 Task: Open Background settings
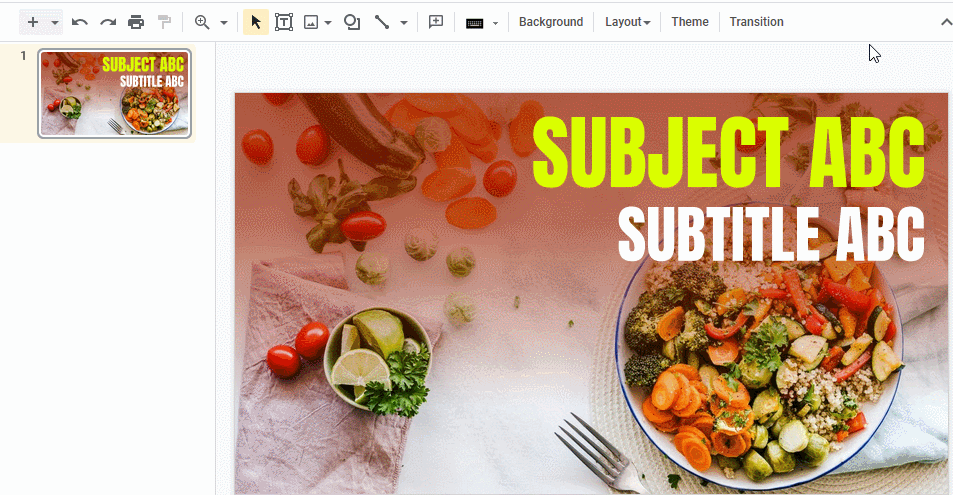coord(551,22)
